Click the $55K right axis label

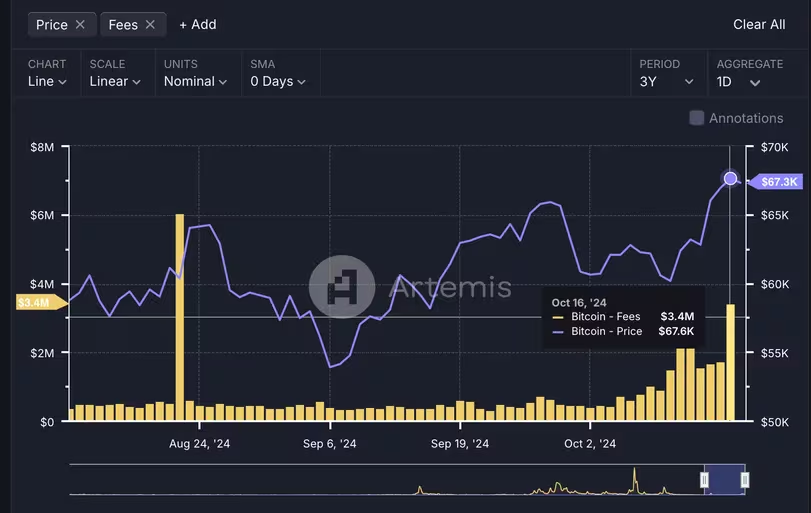pyautogui.click(x=774, y=353)
